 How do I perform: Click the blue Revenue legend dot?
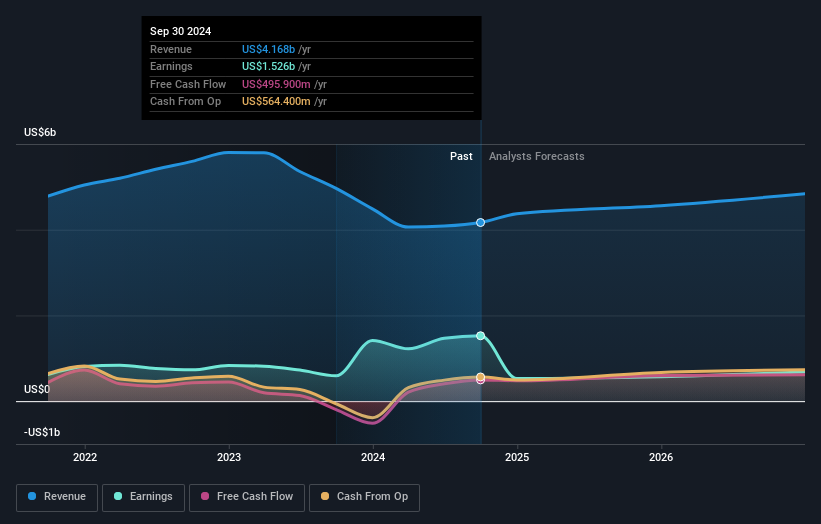32,496
